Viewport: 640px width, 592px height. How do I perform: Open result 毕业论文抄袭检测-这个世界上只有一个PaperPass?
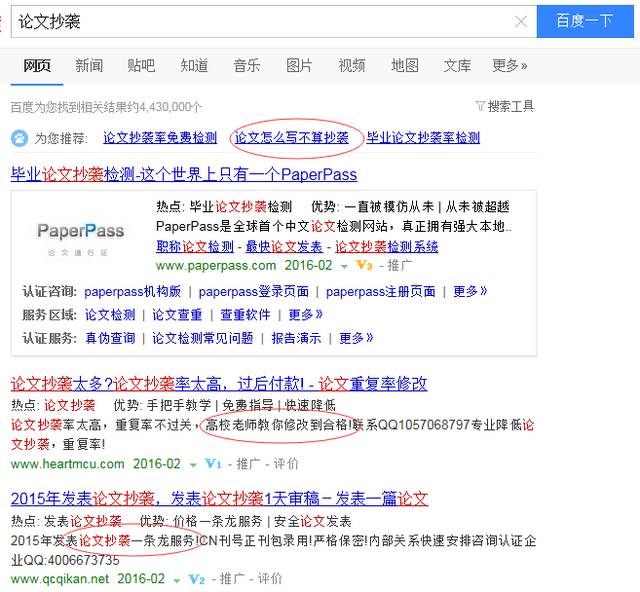184,175
